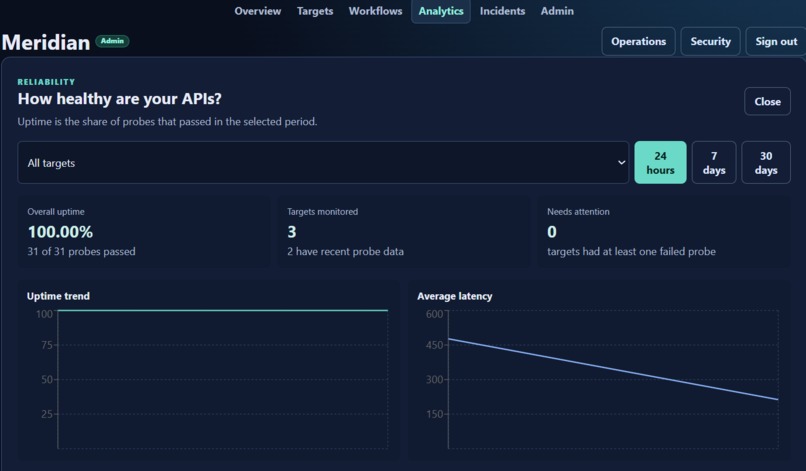Viewport: 806px width, 471px height.
Task: Click the Operations button
Action: 638,41
